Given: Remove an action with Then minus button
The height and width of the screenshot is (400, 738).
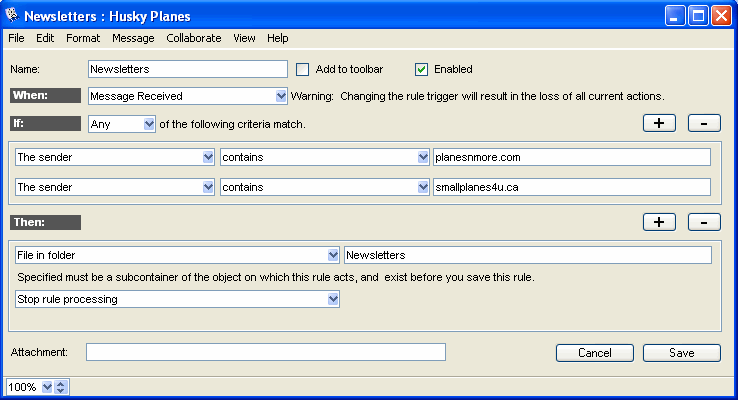Looking at the screenshot, I should pyautogui.click(x=704, y=222).
